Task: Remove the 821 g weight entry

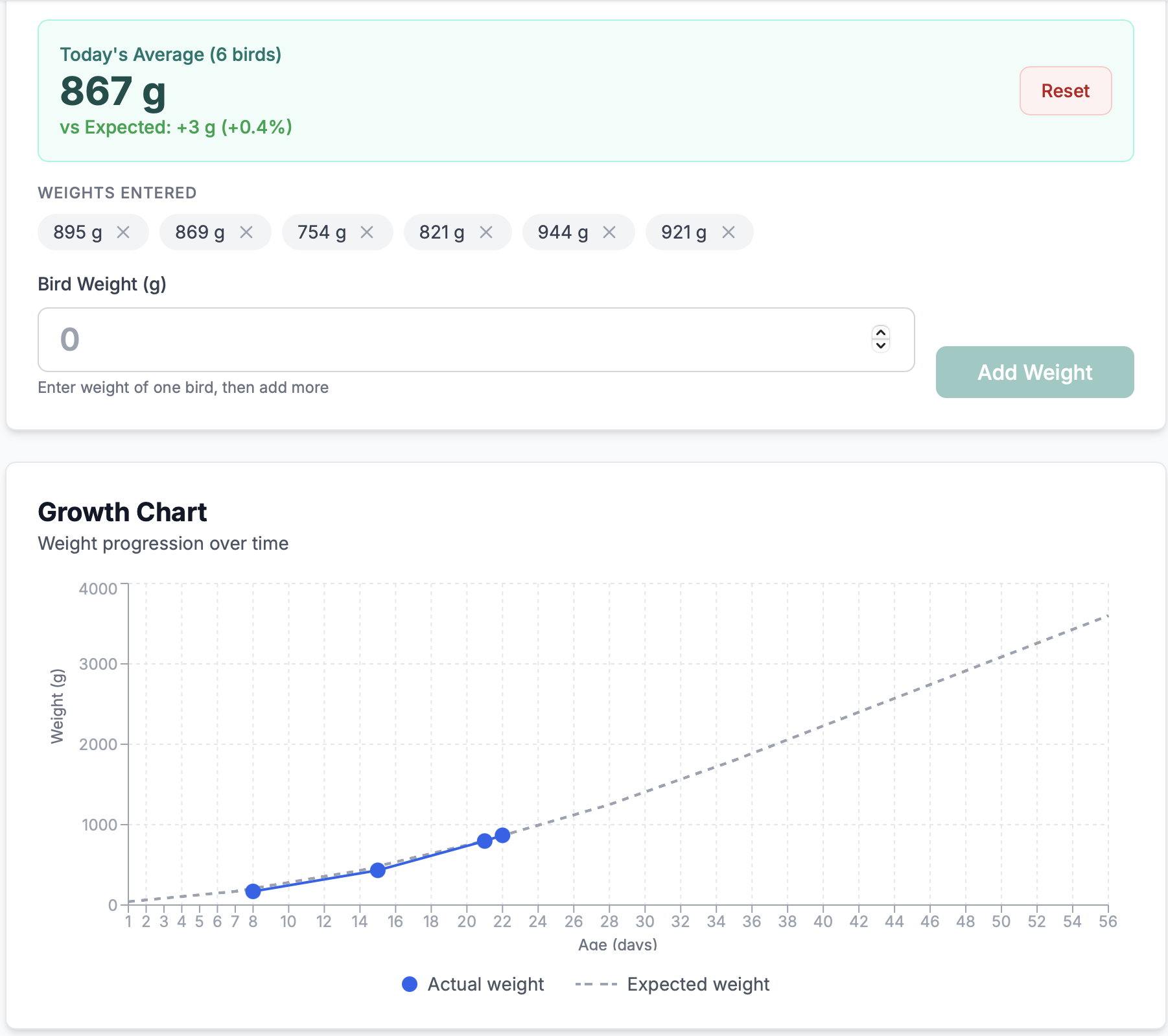Action: click(x=486, y=232)
